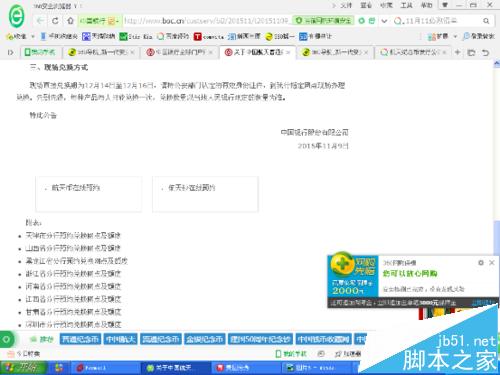Screen dimensions: 500x375
Task: Open the 深圳市分行 exchange outlets link
Action: click(73, 324)
